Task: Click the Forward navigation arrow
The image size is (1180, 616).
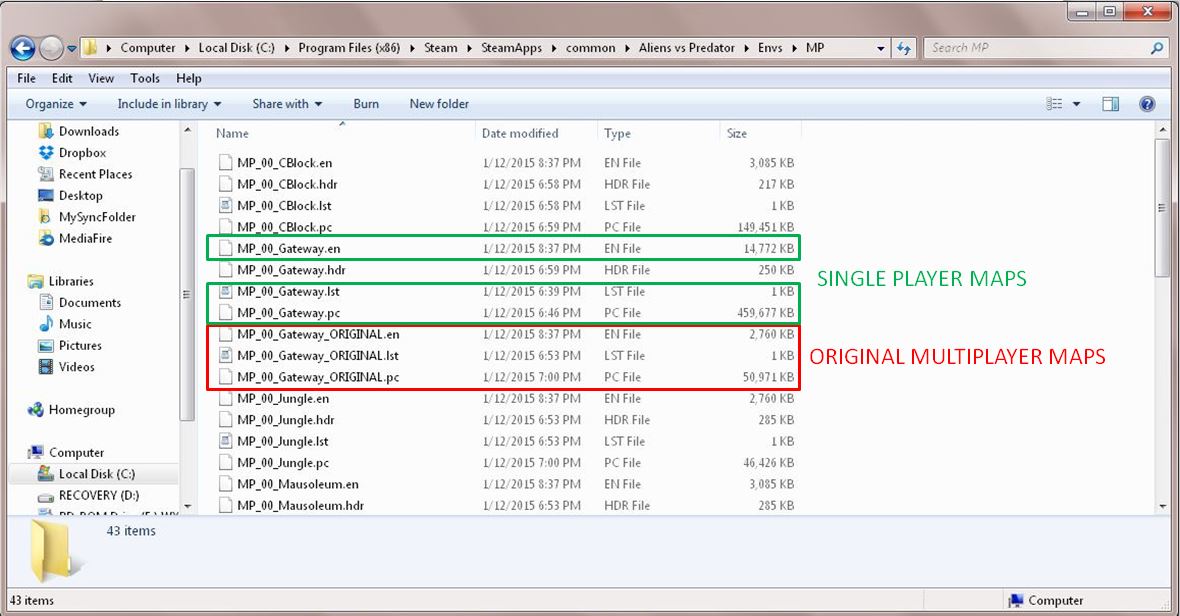Action: pyautogui.click(x=51, y=48)
